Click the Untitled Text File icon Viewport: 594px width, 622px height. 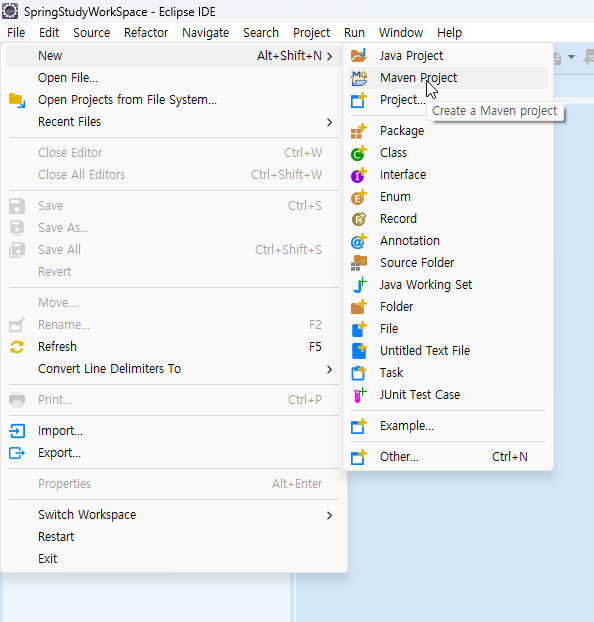pyautogui.click(x=359, y=351)
